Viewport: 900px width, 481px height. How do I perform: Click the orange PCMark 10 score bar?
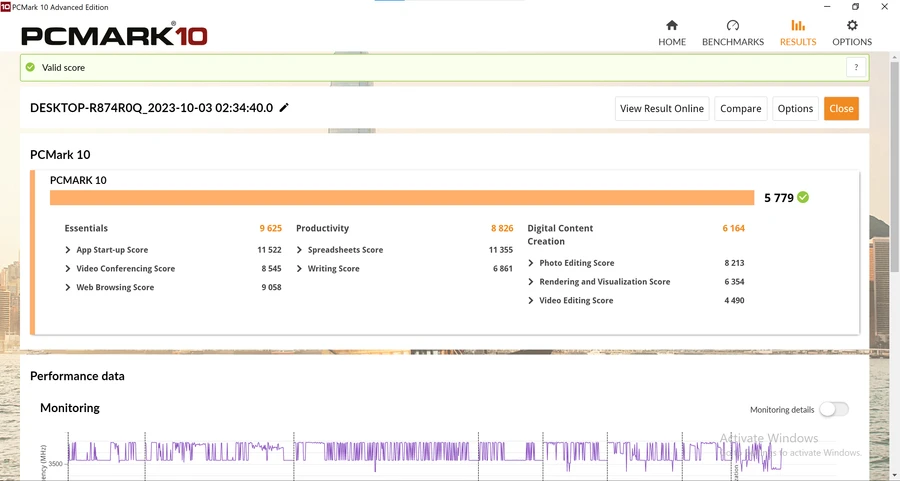tap(402, 197)
